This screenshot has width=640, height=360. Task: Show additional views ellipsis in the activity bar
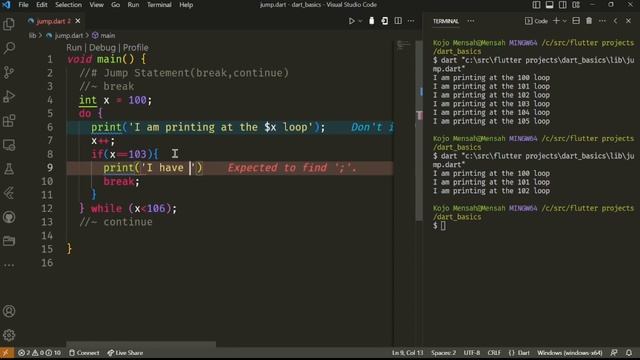pos(9,265)
